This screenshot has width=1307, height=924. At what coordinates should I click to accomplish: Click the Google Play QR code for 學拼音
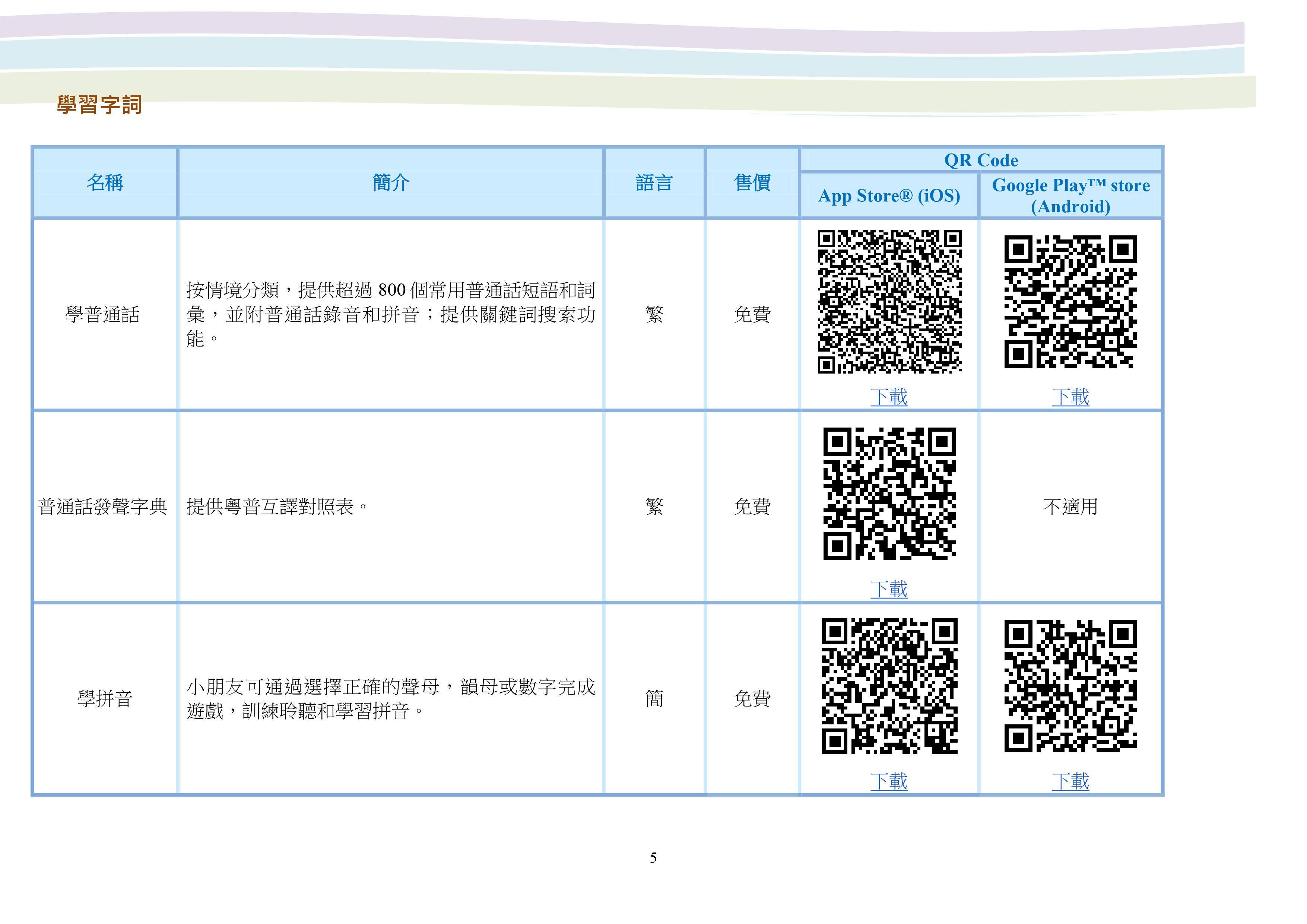[x=1070, y=686]
